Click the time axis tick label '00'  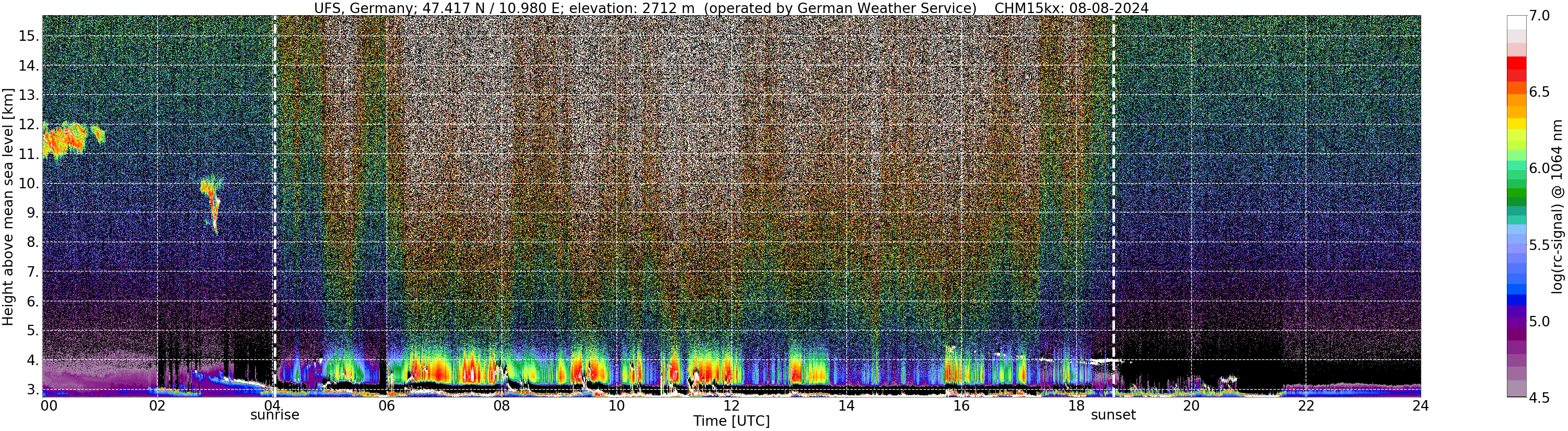pyautogui.click(x=48, y=405)
